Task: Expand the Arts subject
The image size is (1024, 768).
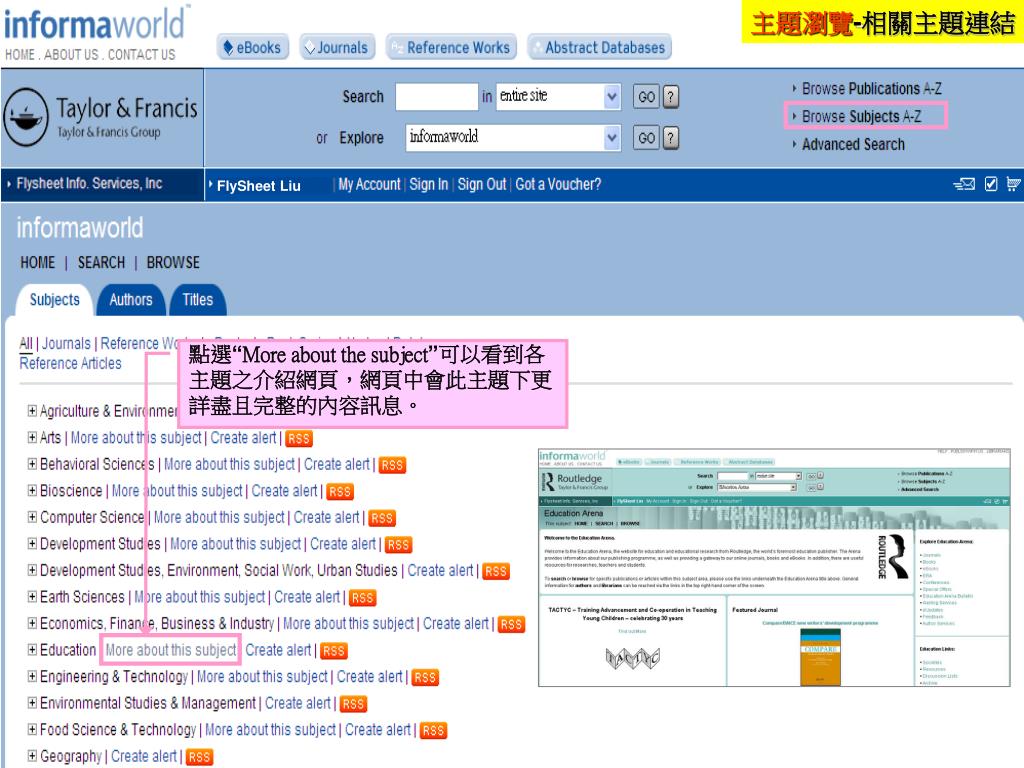Action: click(32, 437)
